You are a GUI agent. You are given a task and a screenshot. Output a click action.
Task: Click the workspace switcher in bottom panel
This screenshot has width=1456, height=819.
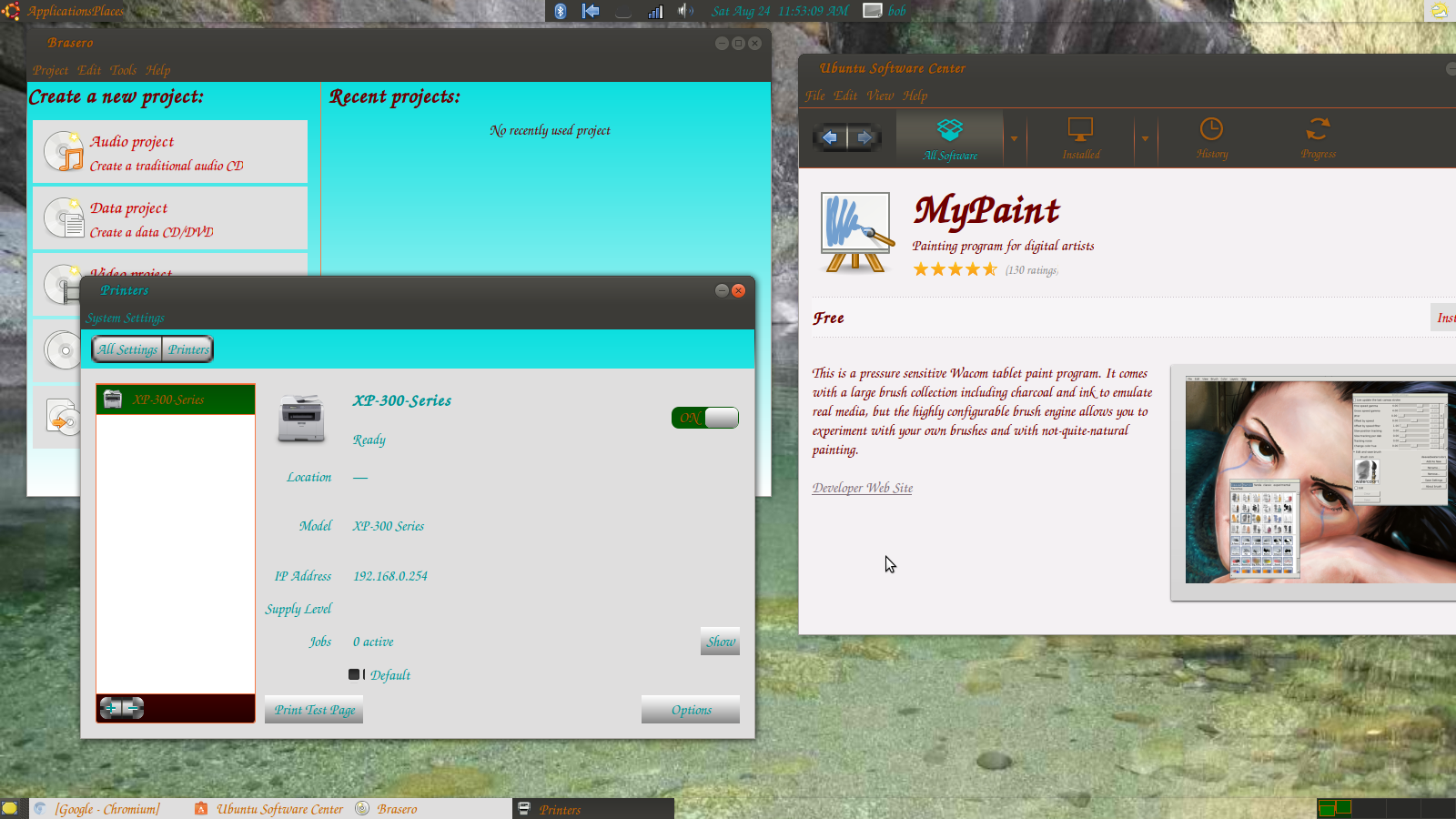(1385, 808)
